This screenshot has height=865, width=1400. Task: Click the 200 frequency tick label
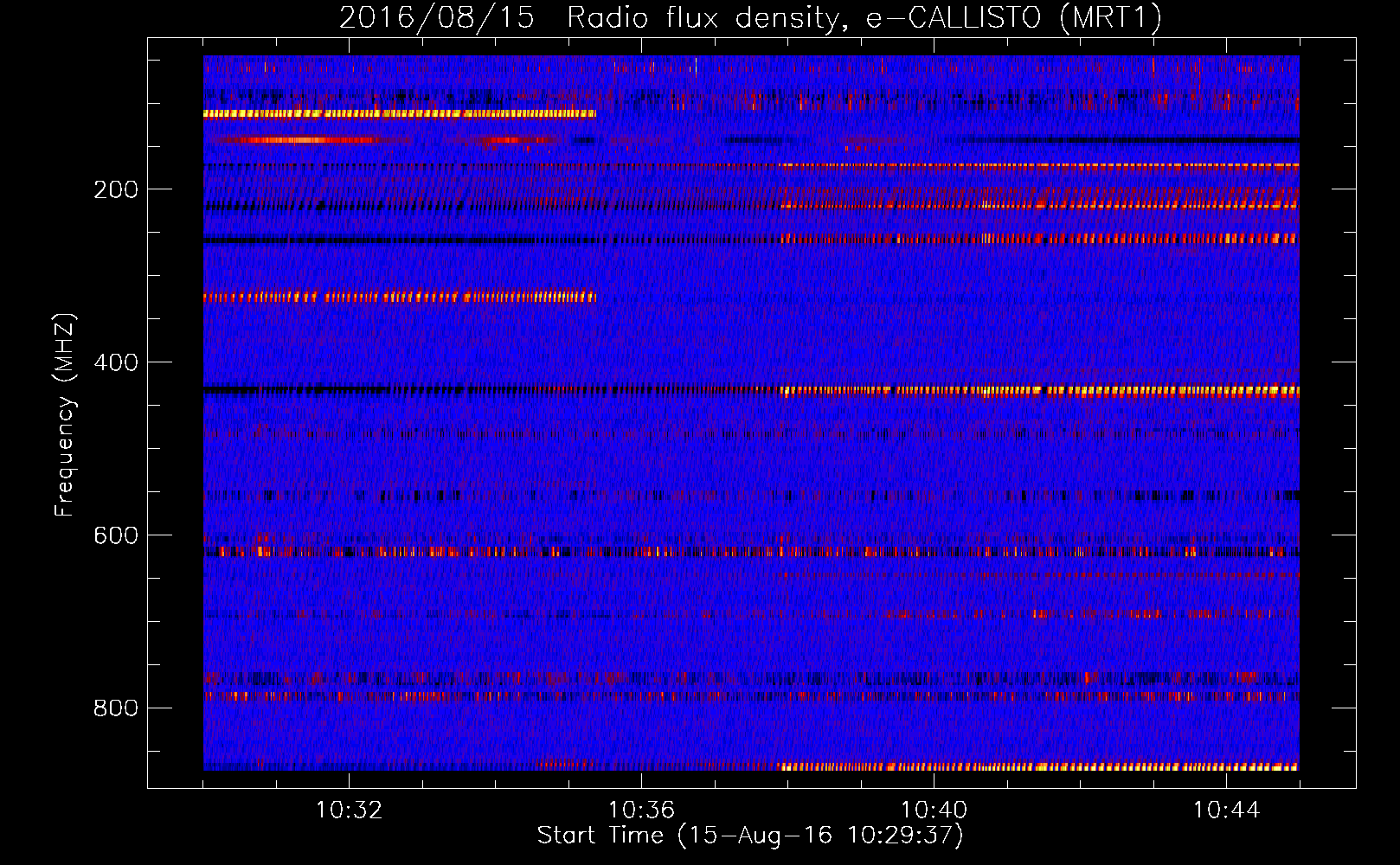pyautogui.click(x=116, y=189)
